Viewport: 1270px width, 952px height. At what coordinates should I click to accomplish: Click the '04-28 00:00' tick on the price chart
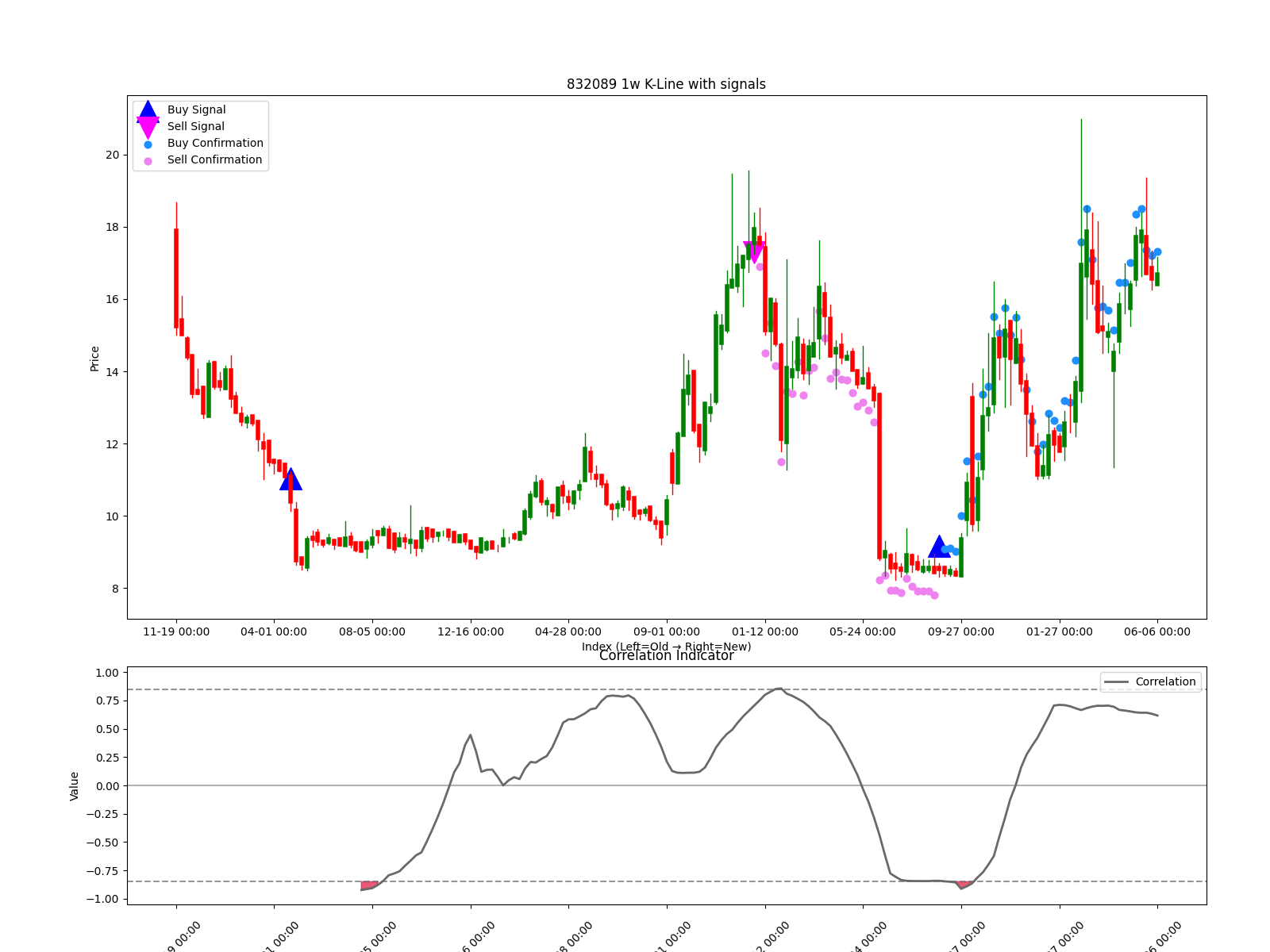tap(568, 632)
